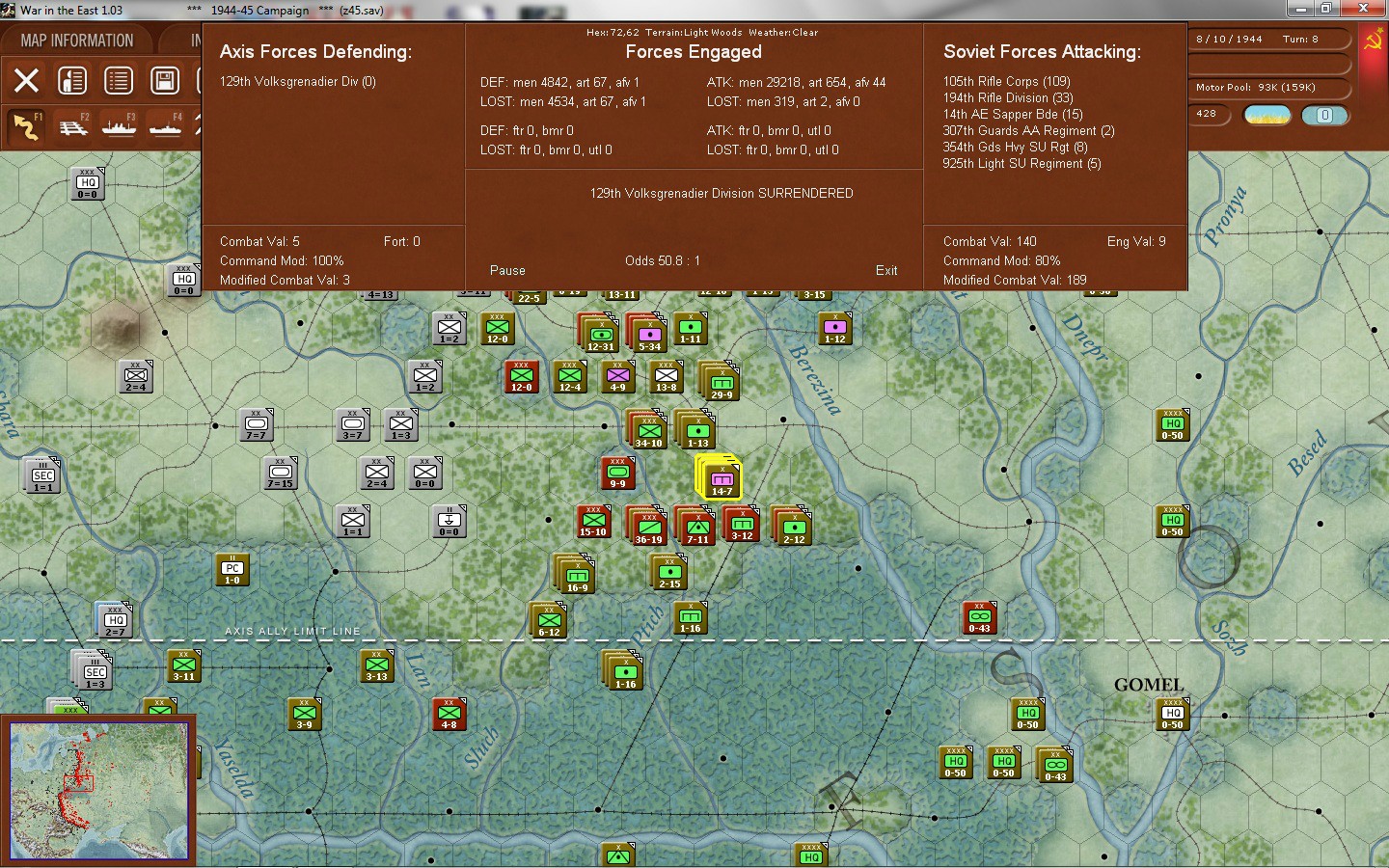1389x868 pixels.
Task: Select the 6-12 infantry stack
Action: pos(549,621)
